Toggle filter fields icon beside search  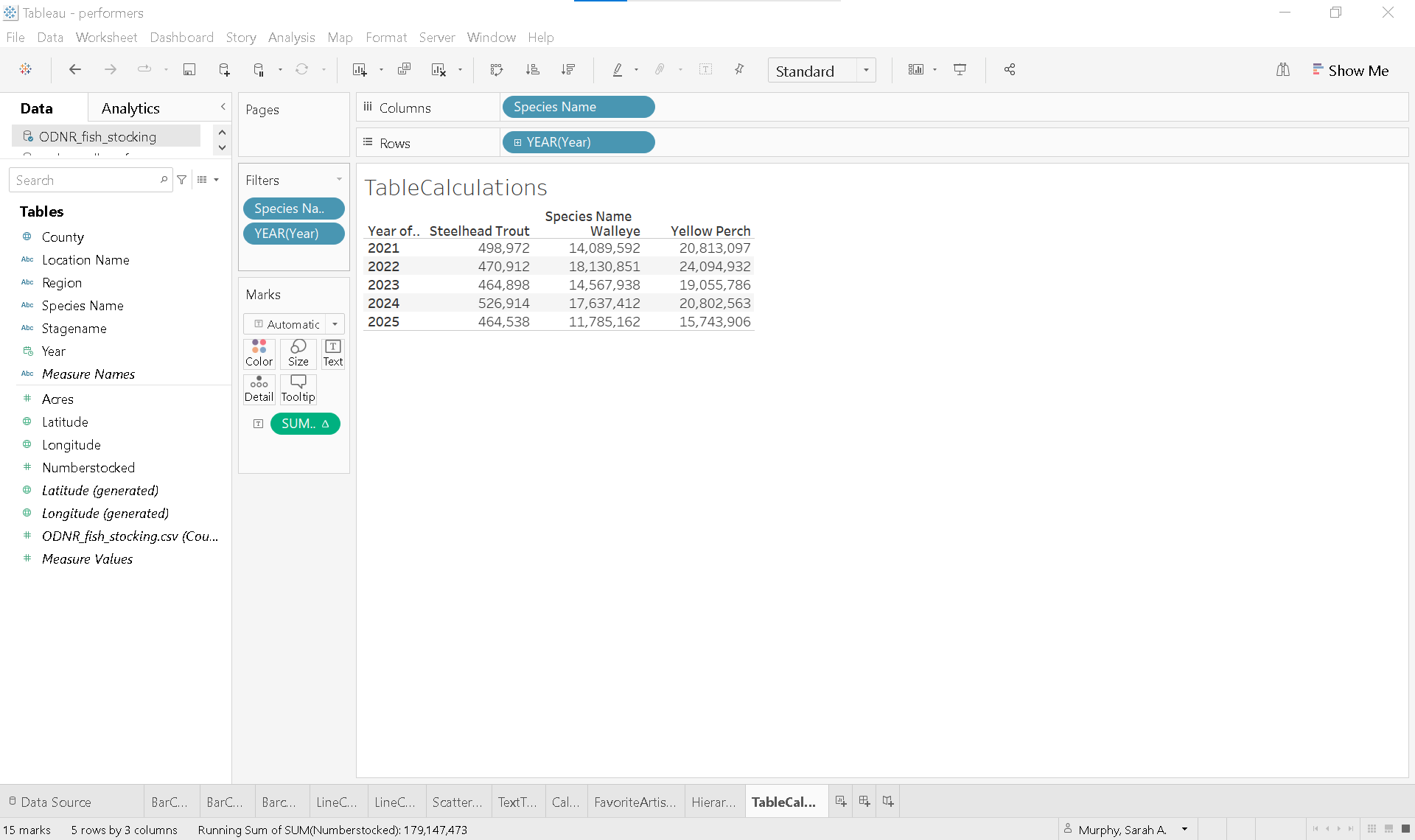click(182, 180)
